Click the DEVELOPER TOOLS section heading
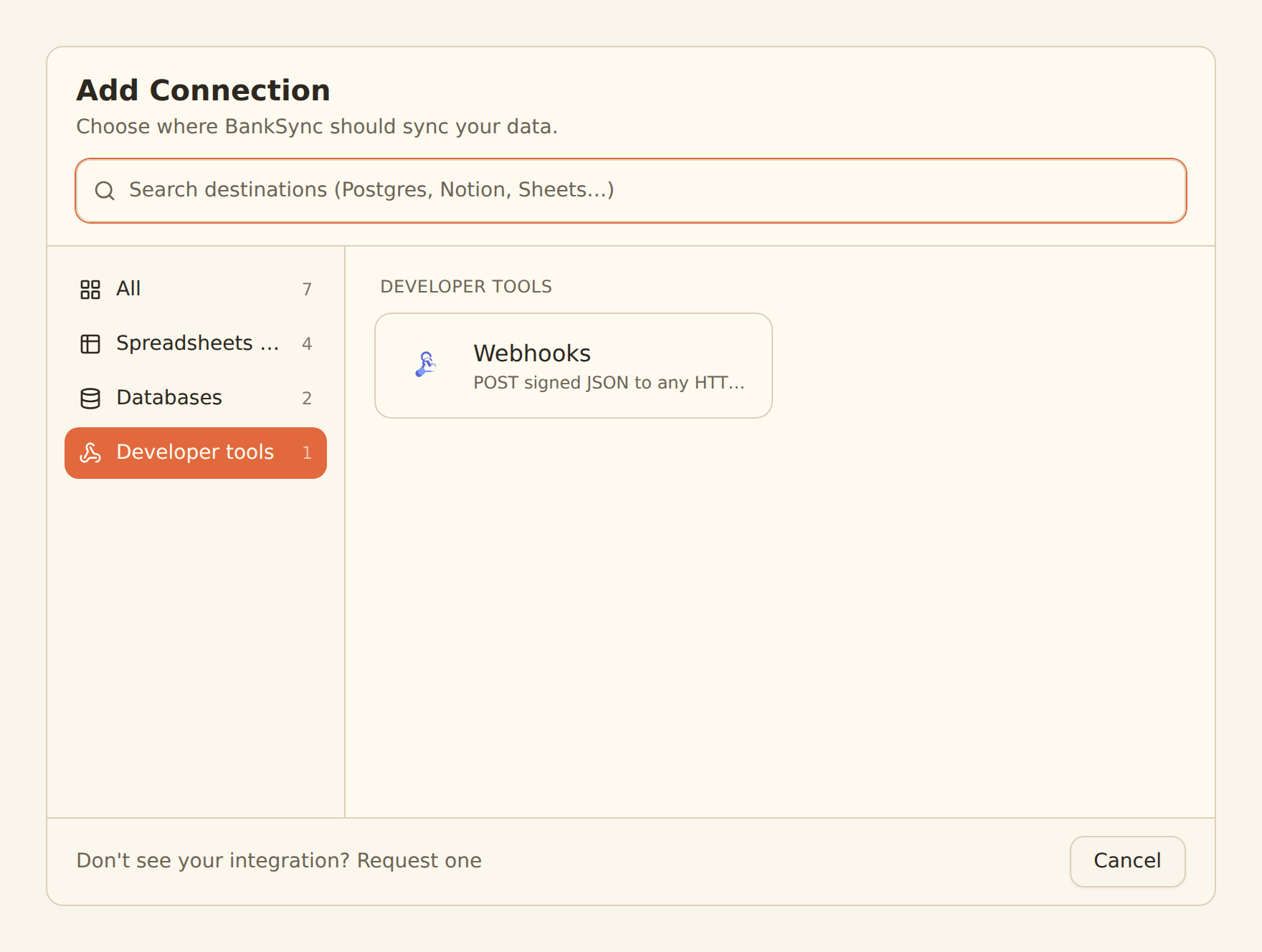This screenshot has width=1262, height=952. tap(466, 287)
